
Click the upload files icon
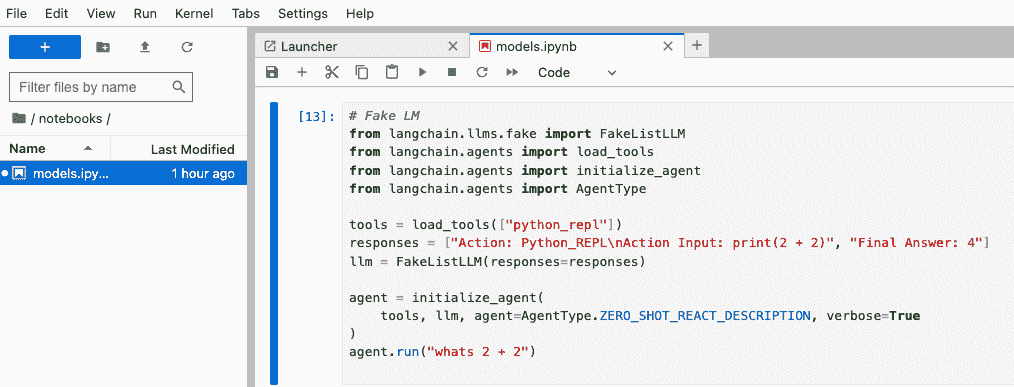tap(145, 47)
